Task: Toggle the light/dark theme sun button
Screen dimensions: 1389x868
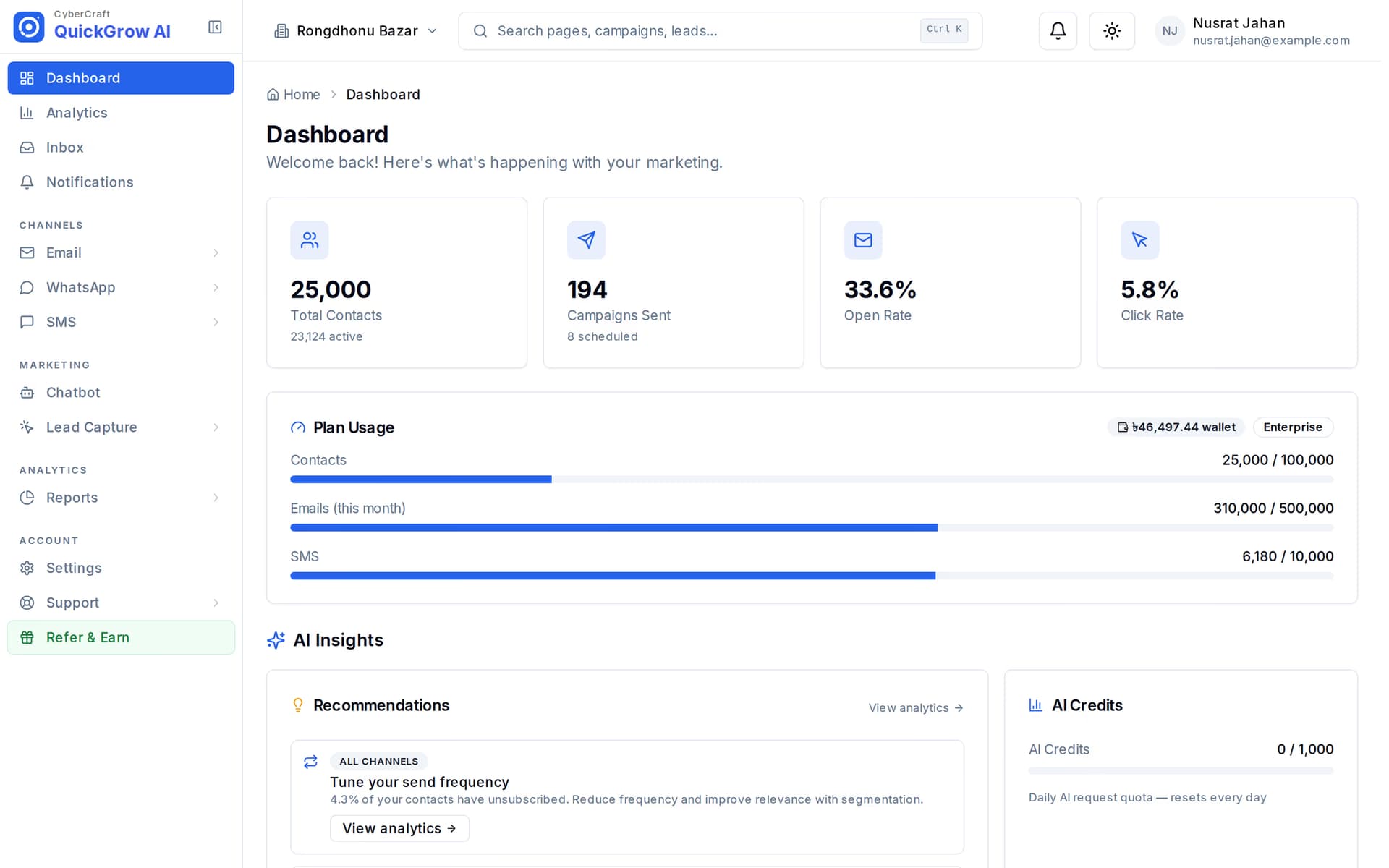Action: pyautogui.click(x=1112, y=30)
